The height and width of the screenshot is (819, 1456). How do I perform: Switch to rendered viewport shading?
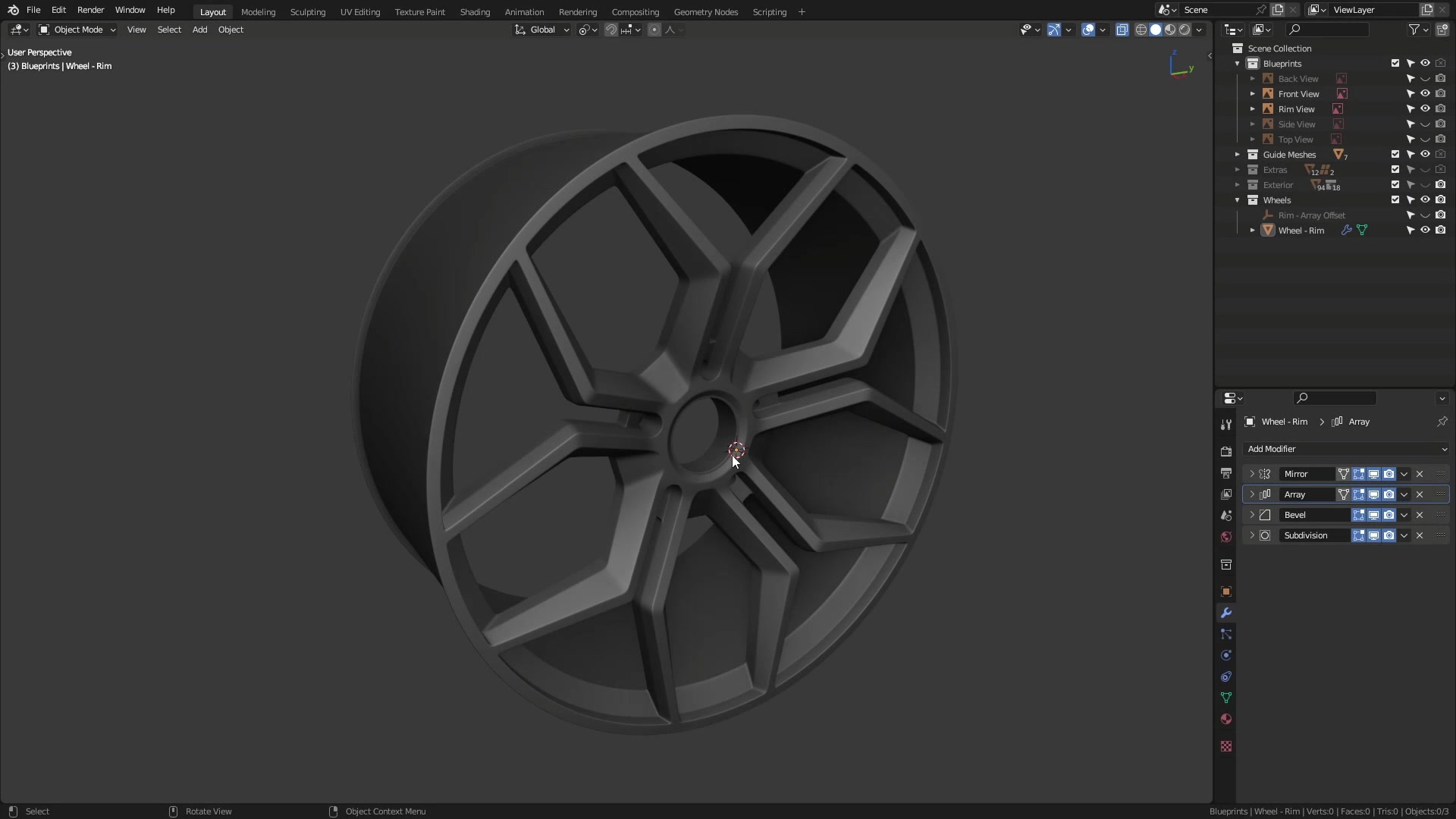point(1185,30)
